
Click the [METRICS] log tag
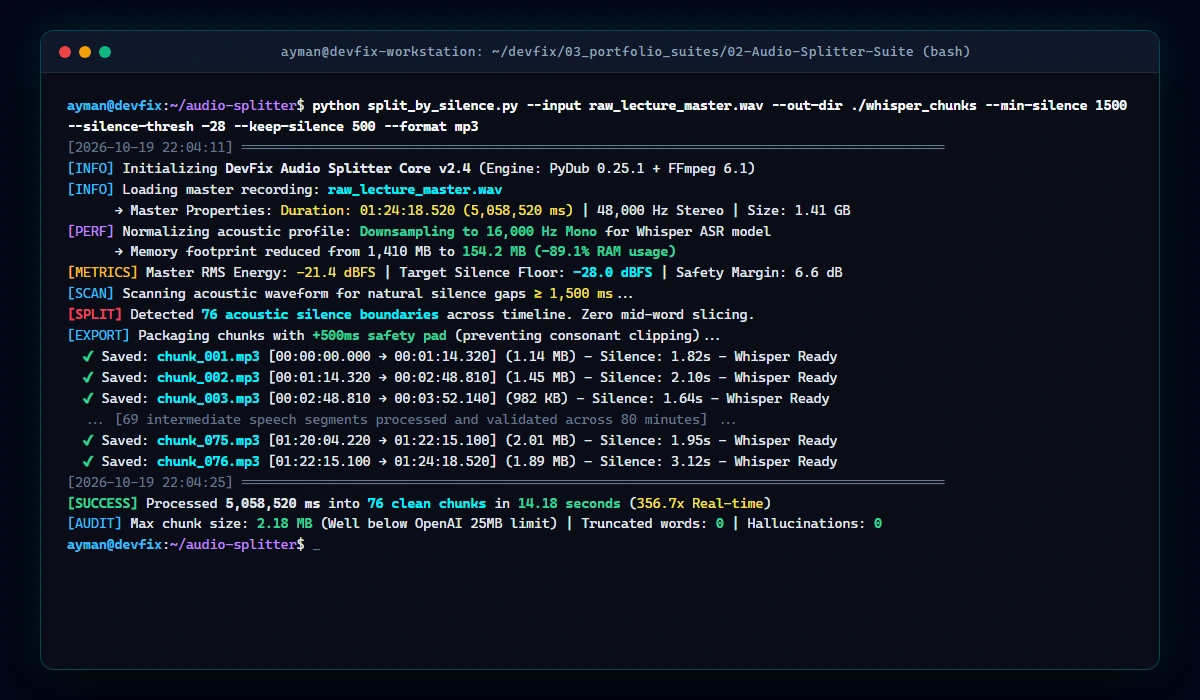pos(102,273)
